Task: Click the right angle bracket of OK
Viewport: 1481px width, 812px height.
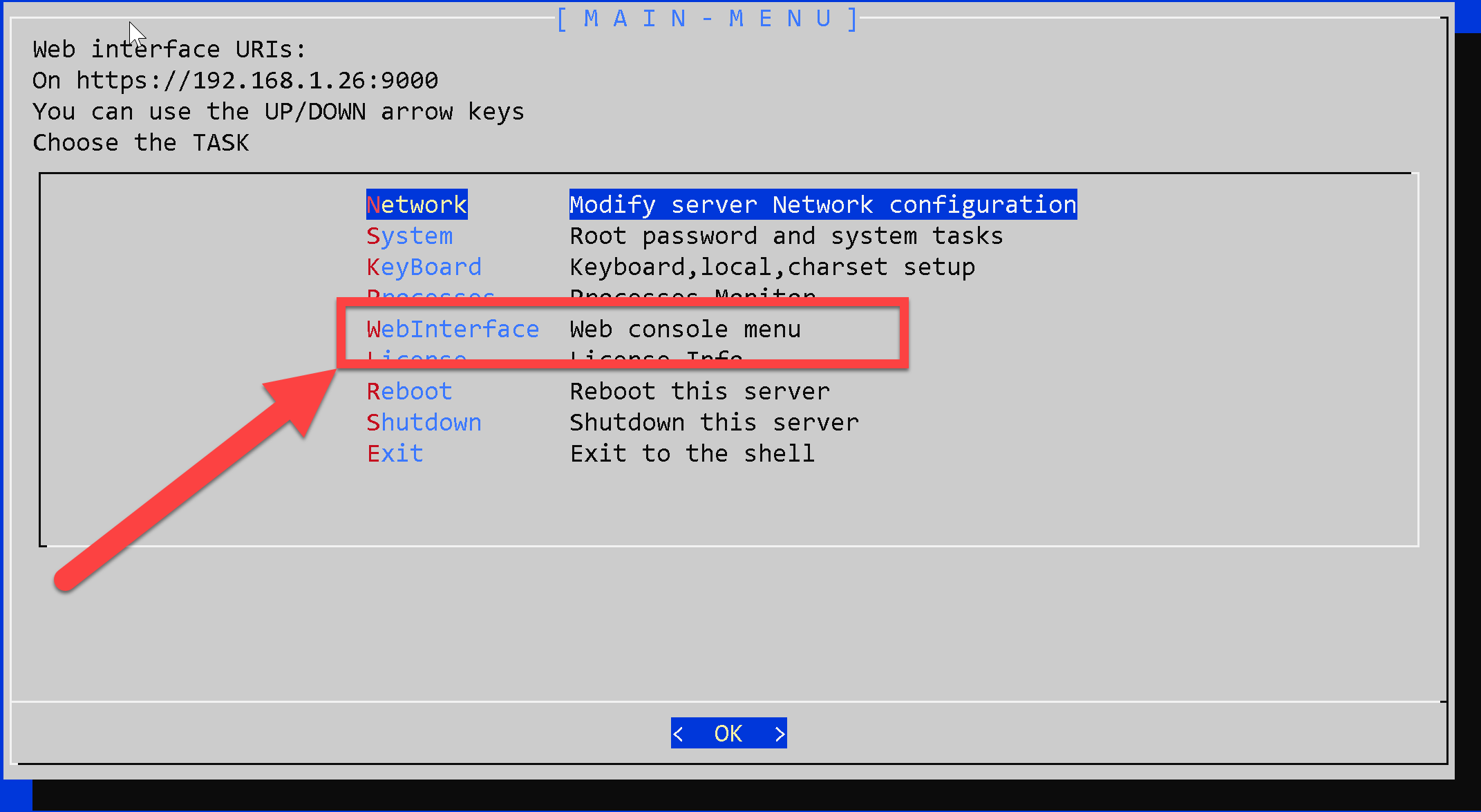Action: click(780, 733)
